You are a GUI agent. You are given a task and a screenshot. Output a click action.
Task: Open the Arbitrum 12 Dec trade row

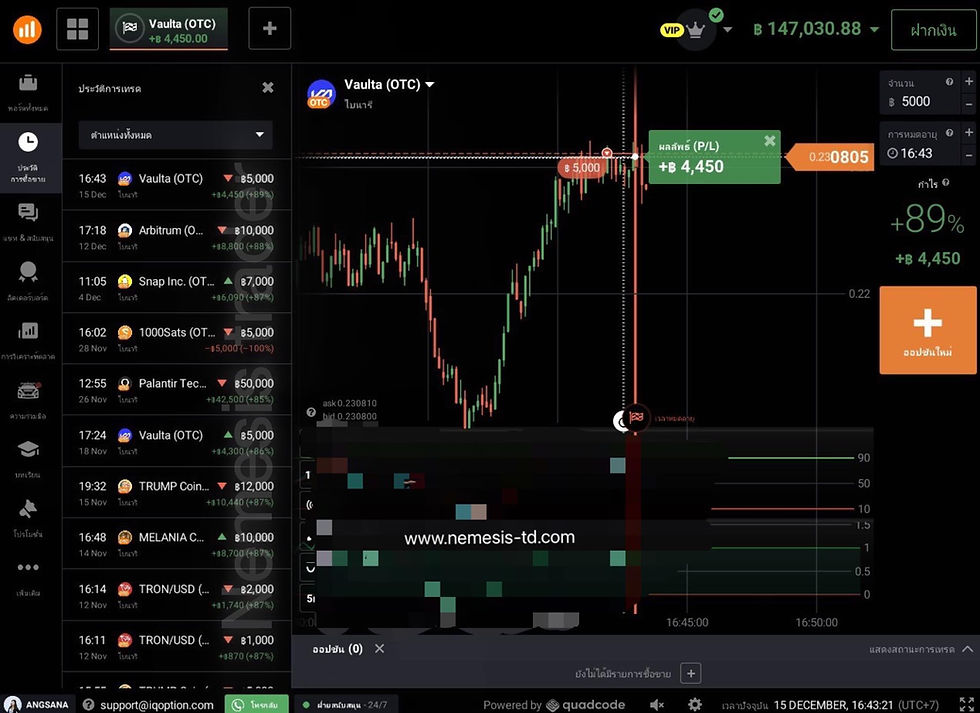(x=176, y=237)
